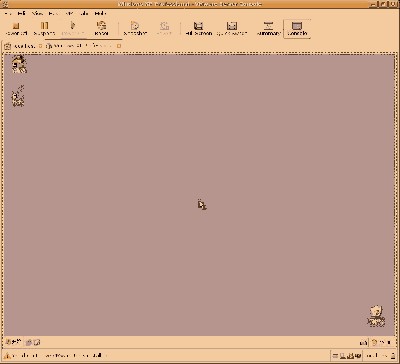The image size is (400, 364).
Task: Open the guest Windows Start button
Action: pos(13,342)
